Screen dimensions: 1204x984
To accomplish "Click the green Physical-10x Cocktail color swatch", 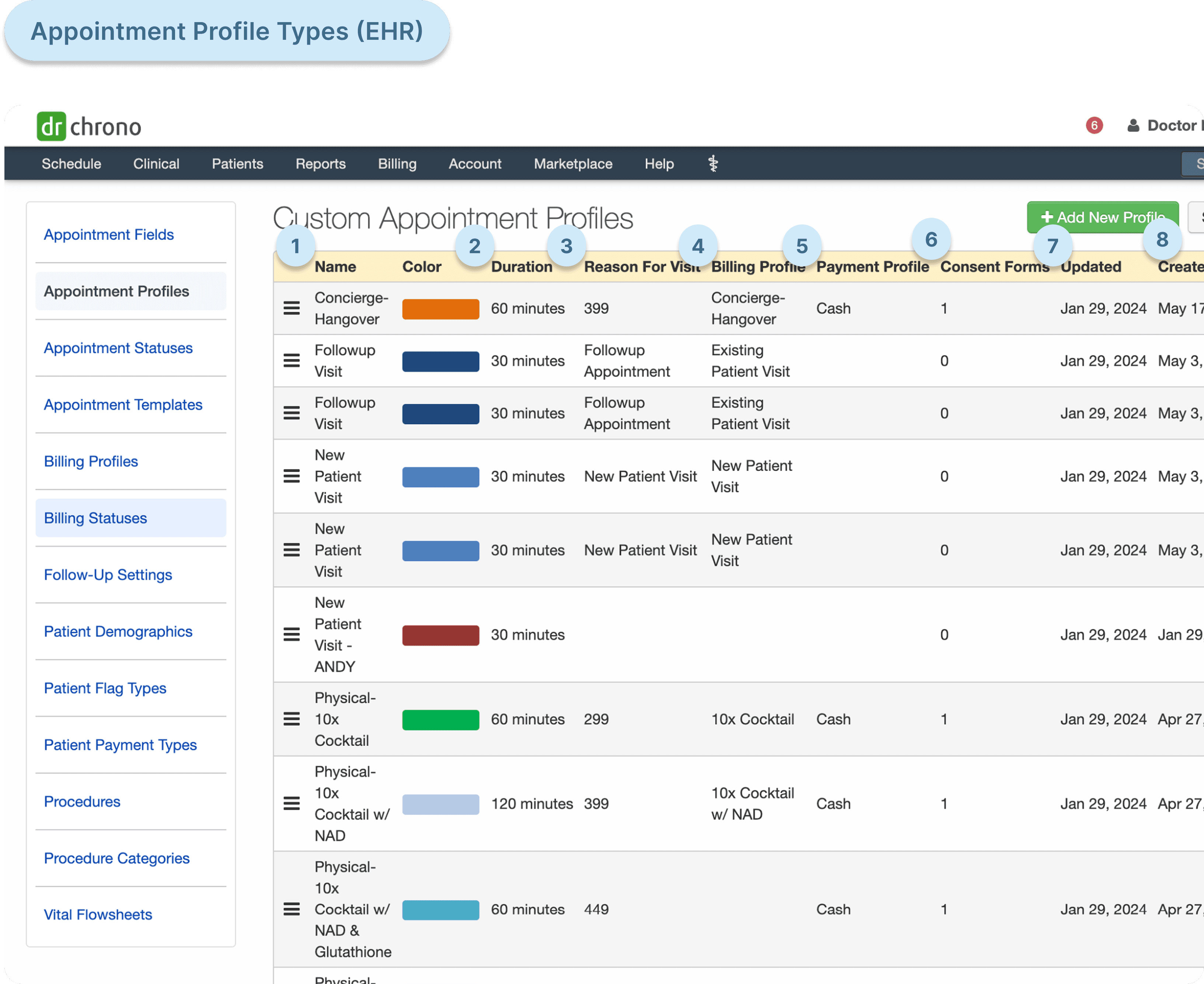I will [440, 719].
